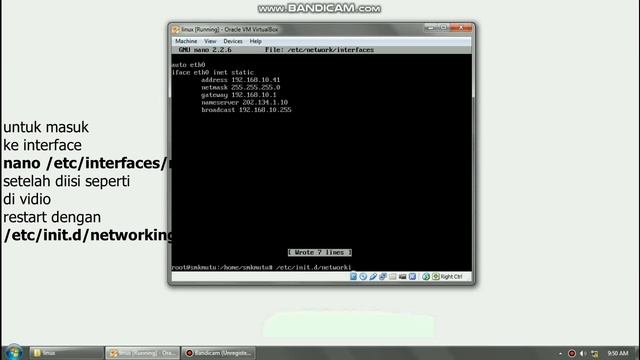Click the virtualization features status icon
640x360 pixels.
412,276
